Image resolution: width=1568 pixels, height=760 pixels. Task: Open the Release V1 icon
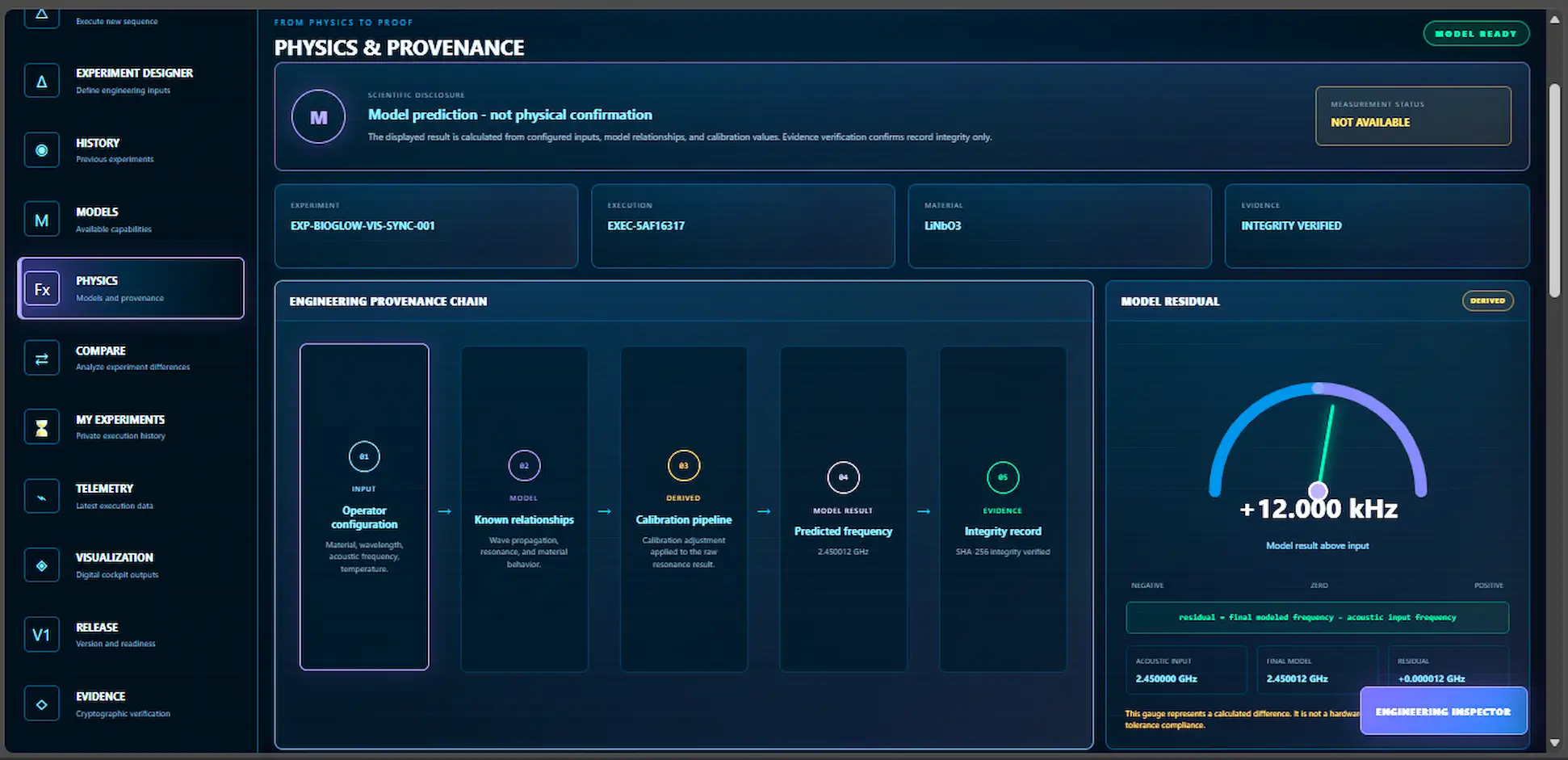click(42, 635)
